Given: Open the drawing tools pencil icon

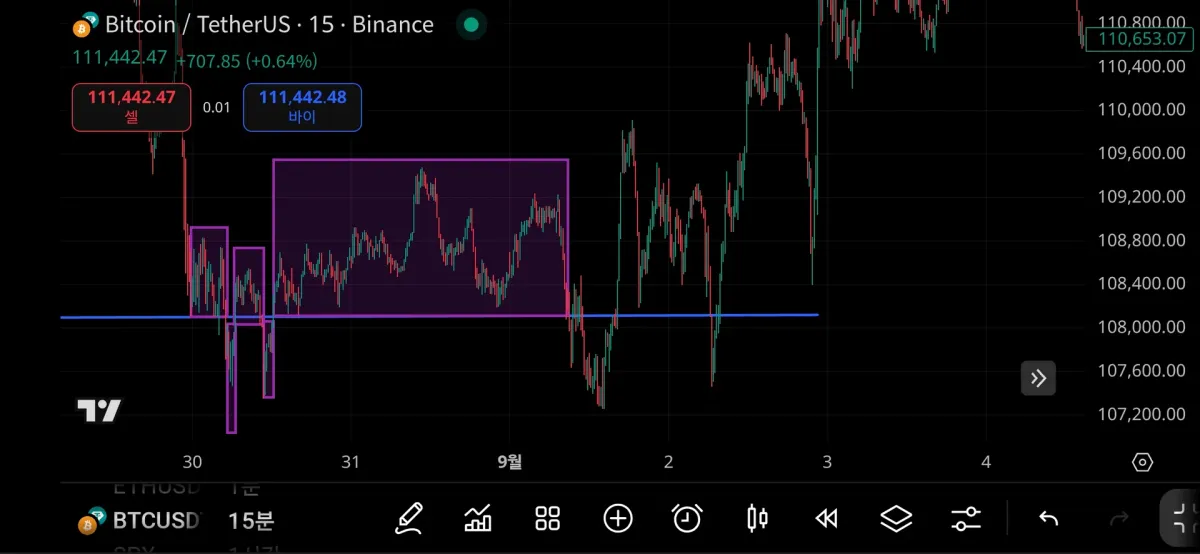Looking at the screenshot, I should tap(408, 518).
